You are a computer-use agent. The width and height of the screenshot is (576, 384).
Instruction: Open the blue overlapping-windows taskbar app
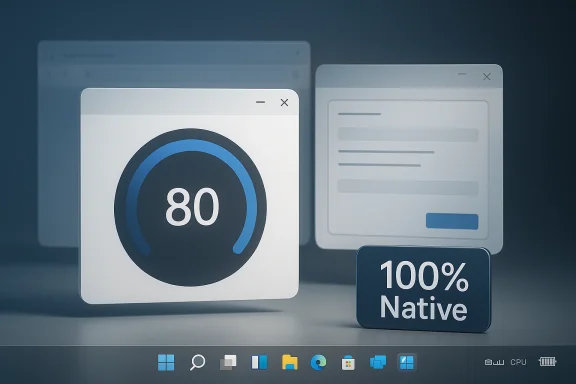tap(378, 362)
